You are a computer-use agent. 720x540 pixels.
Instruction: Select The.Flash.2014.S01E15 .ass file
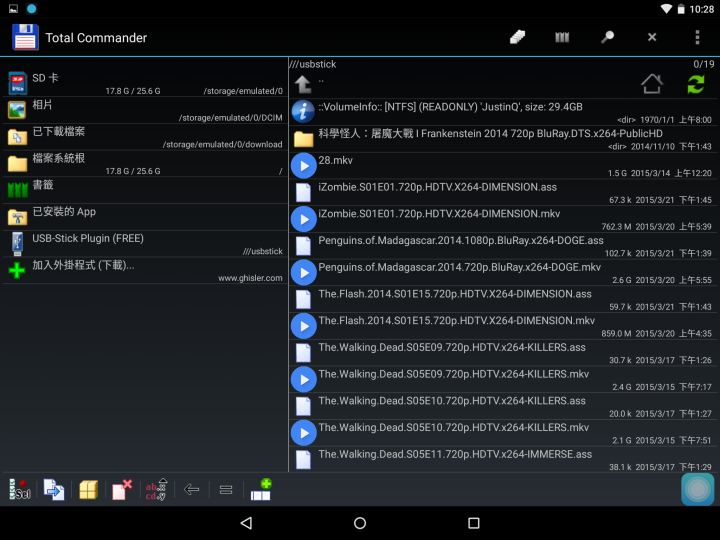tap(503, 299)
